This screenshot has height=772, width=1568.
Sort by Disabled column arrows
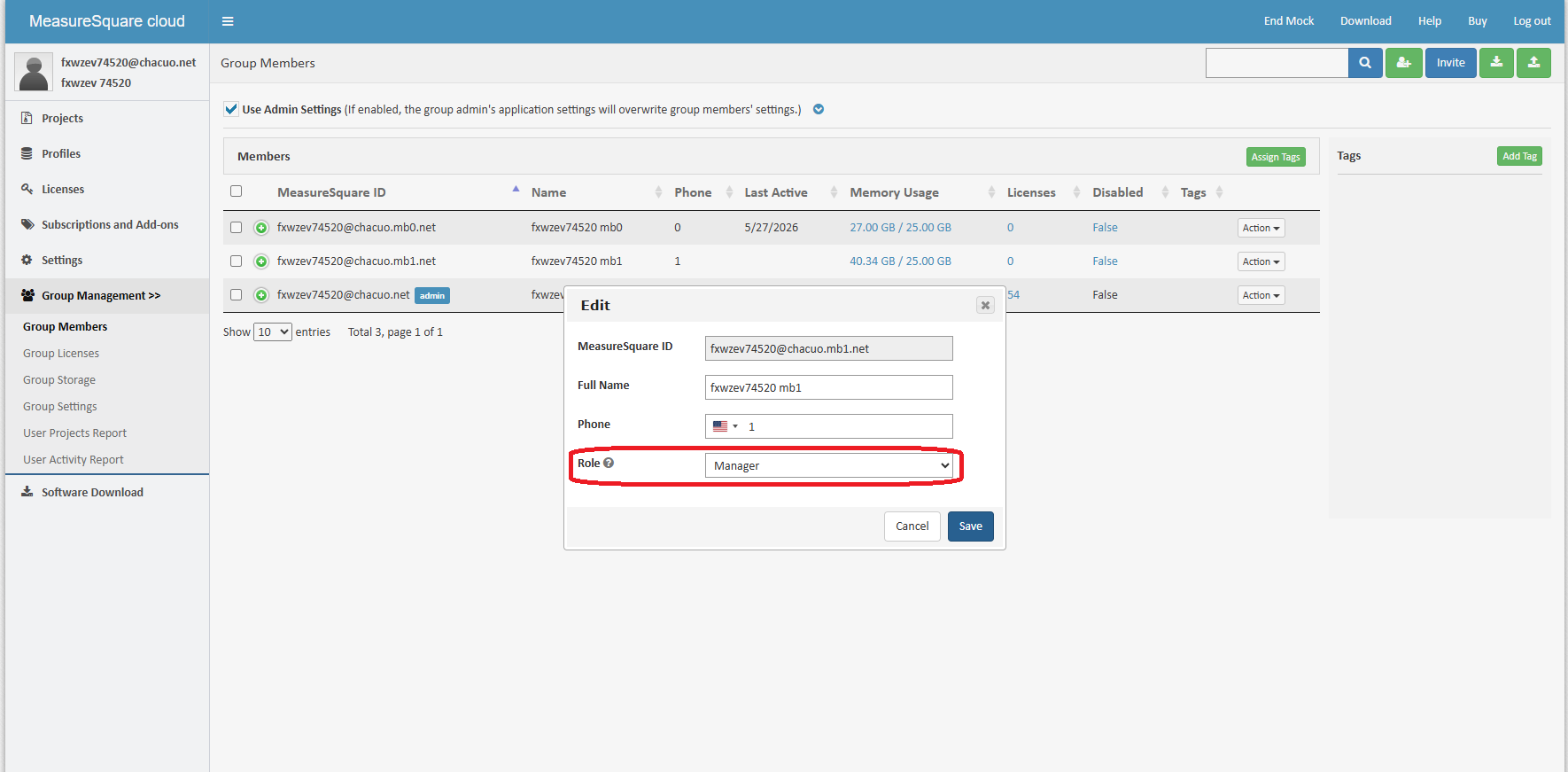[x=1165, y=192]
